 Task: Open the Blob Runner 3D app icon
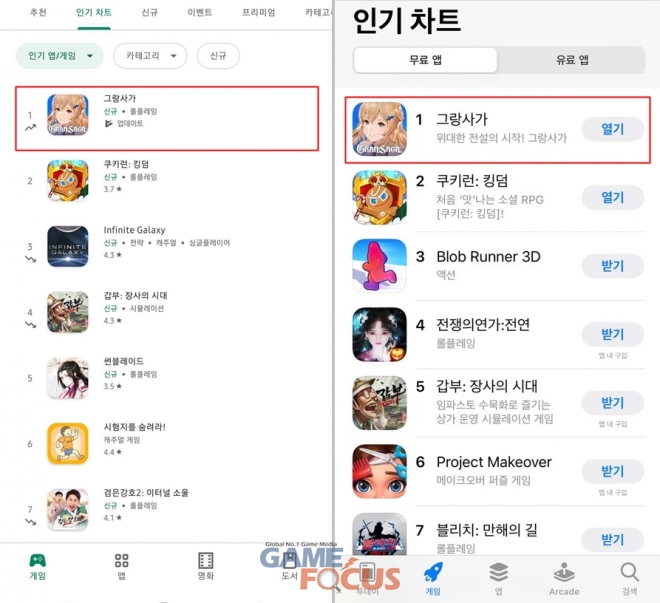pos(379,266)
